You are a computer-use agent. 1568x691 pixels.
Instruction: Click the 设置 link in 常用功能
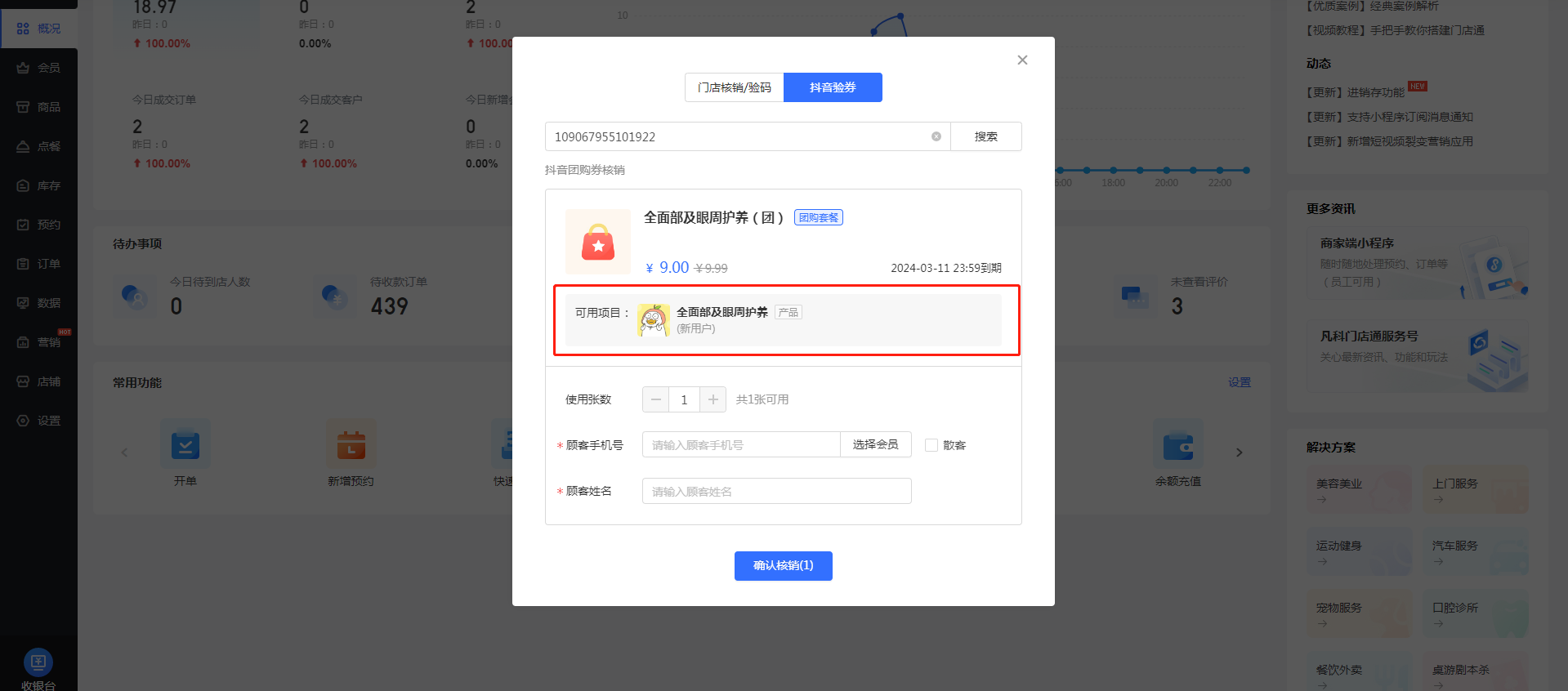tap(1240, 382)
